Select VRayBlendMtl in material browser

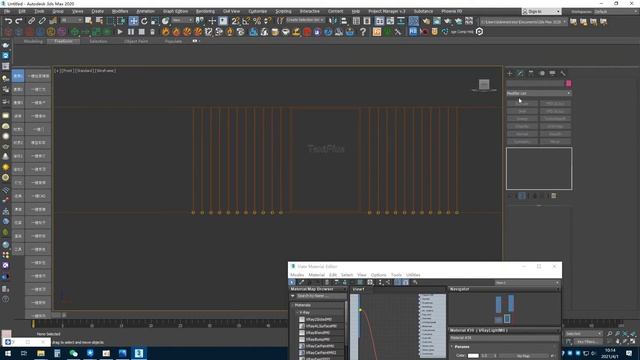pos(318,333)
